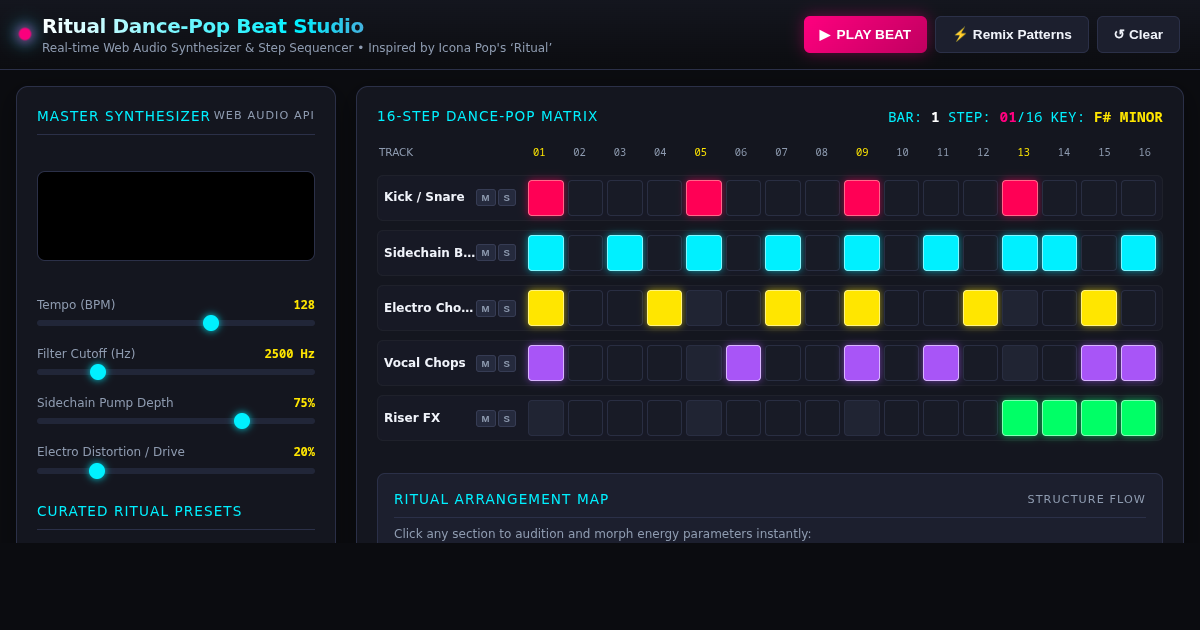Screen dimensions: 1200x630
Task: Disable Sidechain Bass step 01
Action: click(546, 253)
